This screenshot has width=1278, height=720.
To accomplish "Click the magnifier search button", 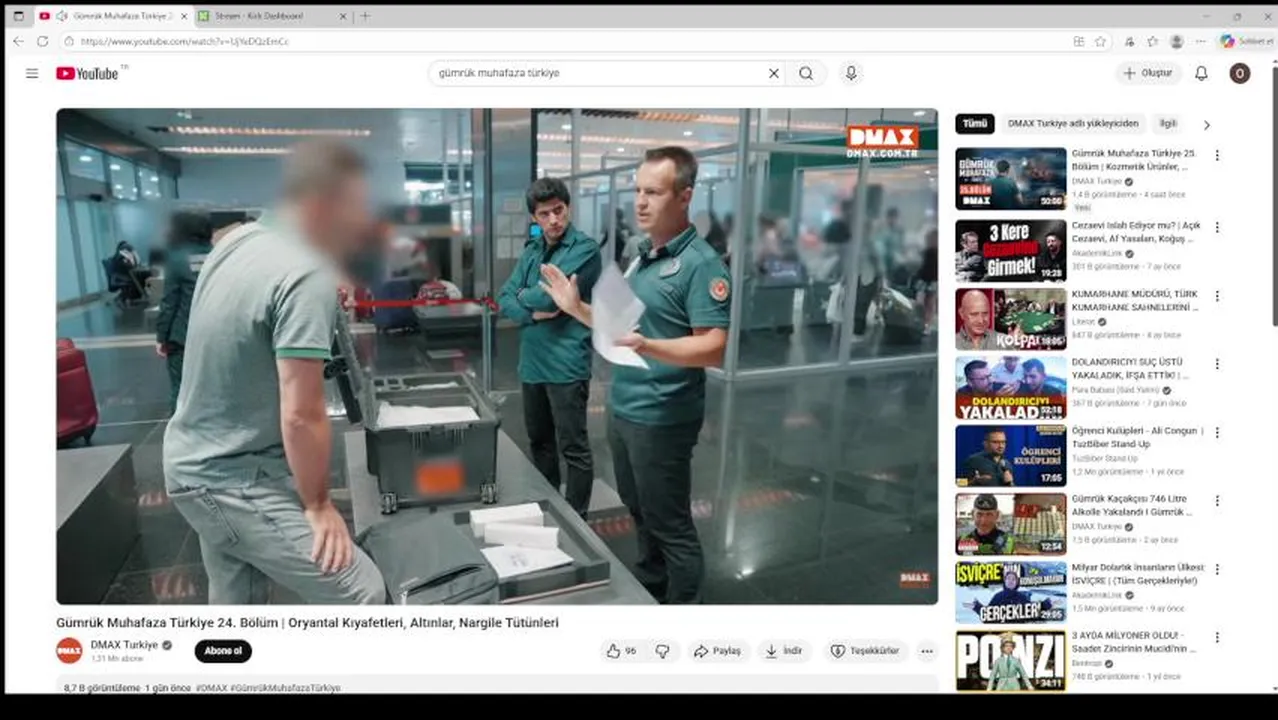I will tap(806, 73).
